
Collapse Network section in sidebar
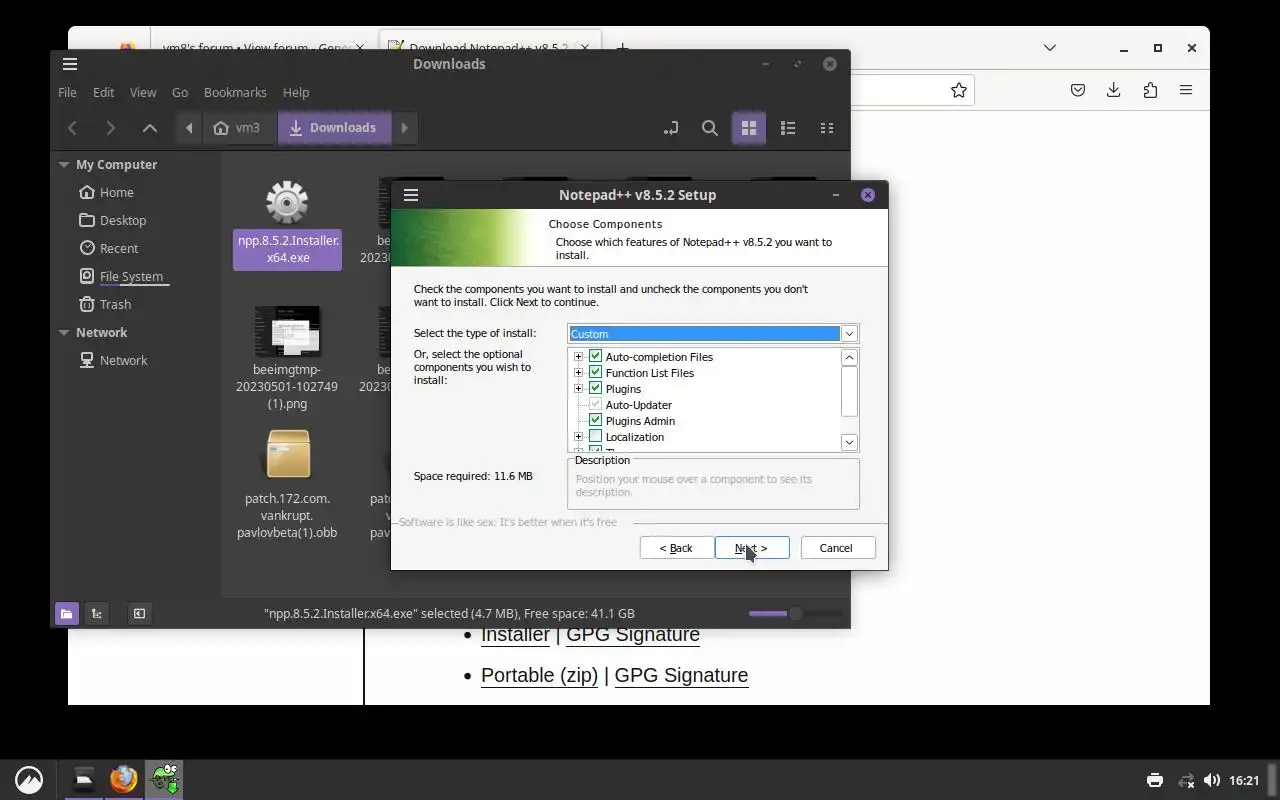(64, 332)
